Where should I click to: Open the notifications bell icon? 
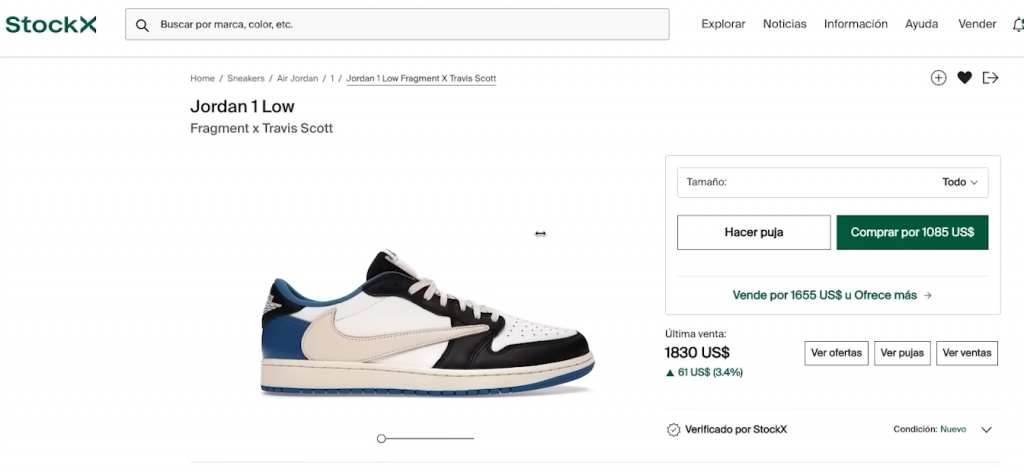[x=1018, y=25]
